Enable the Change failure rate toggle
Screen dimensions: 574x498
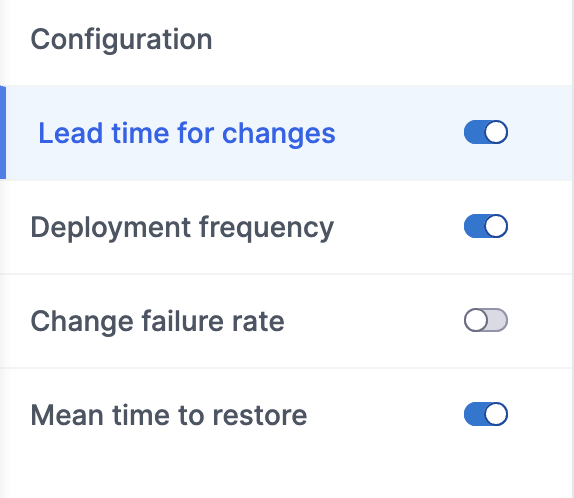pyautogui.click(x=486, y=320)
